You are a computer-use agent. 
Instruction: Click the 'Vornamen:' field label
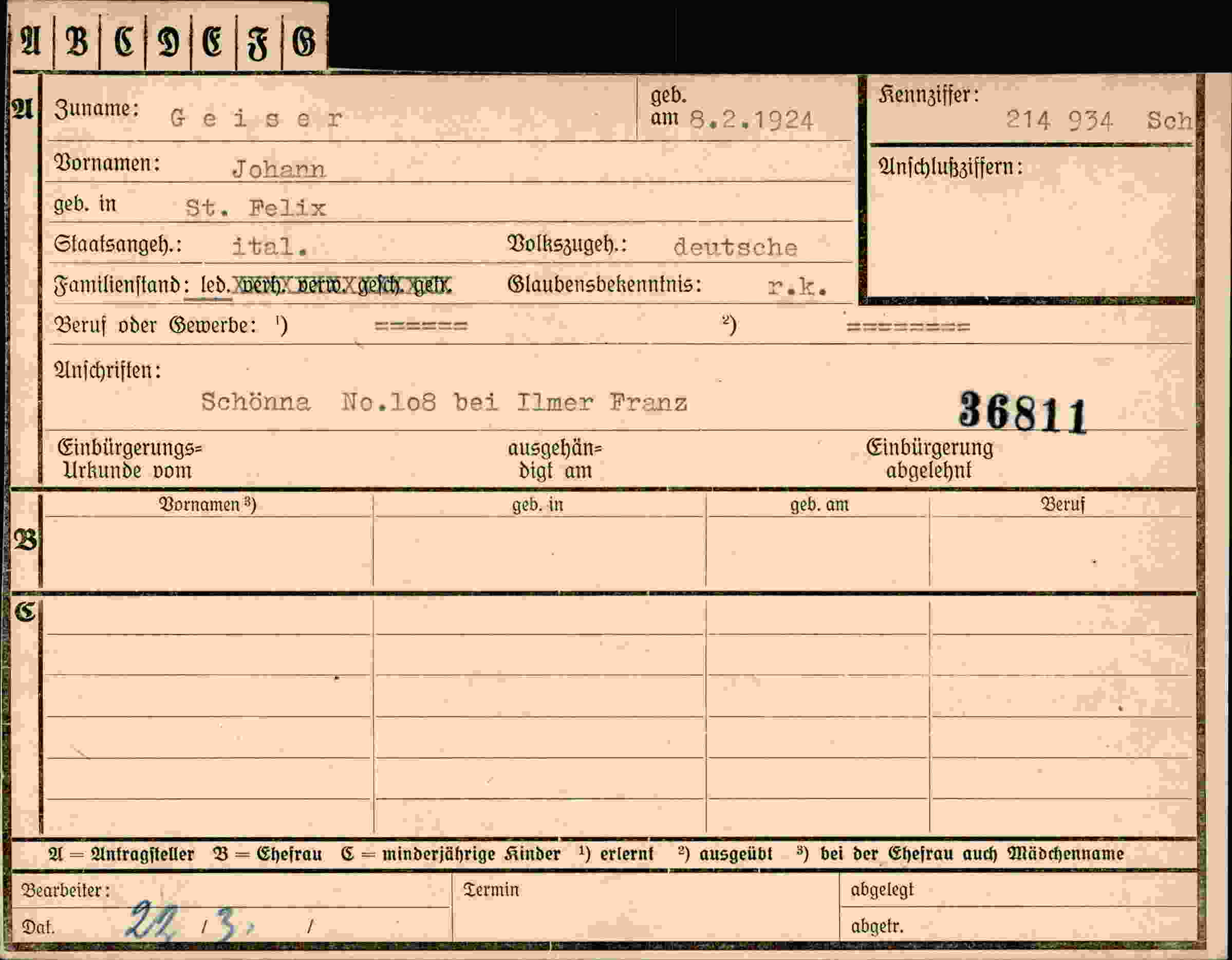(x=107, y=163)
